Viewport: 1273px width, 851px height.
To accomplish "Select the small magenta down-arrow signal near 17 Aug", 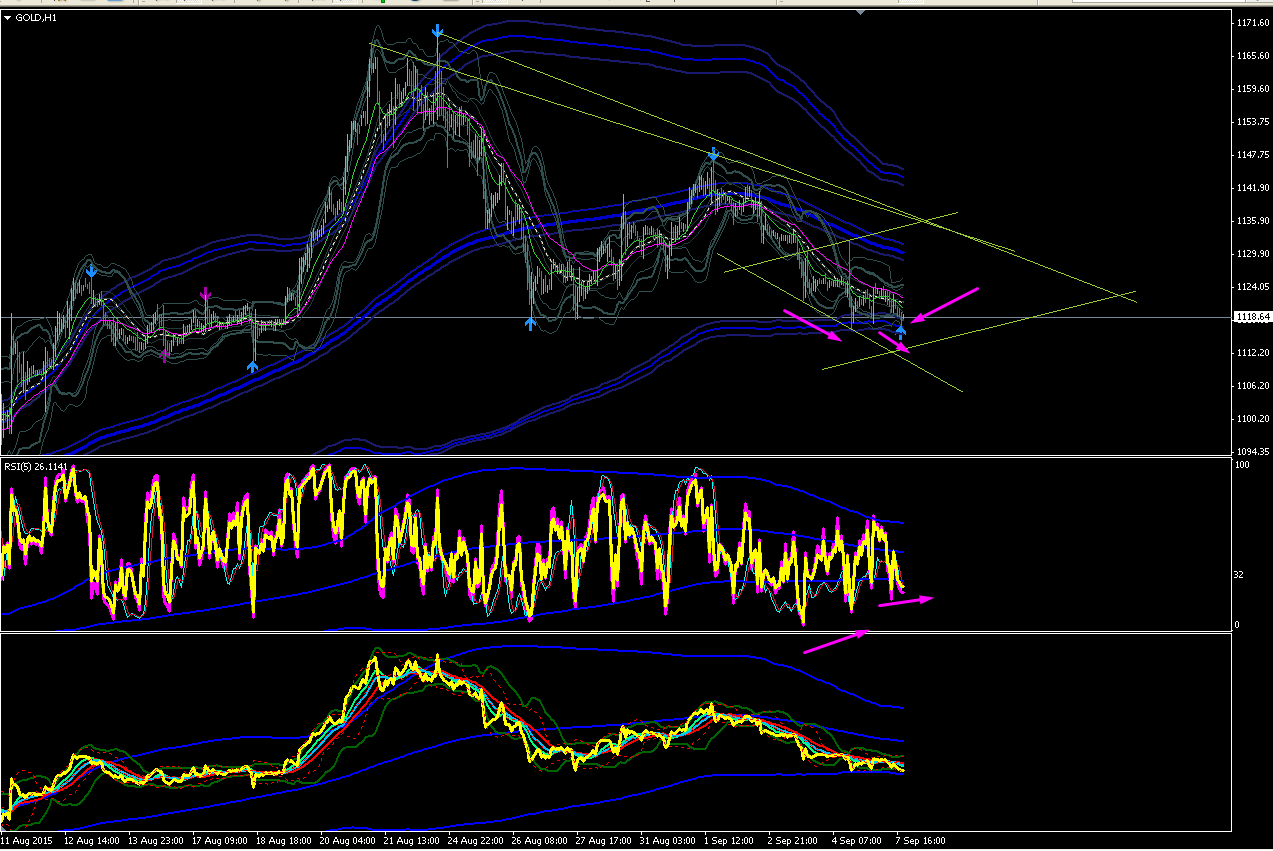I will (205, 294).
